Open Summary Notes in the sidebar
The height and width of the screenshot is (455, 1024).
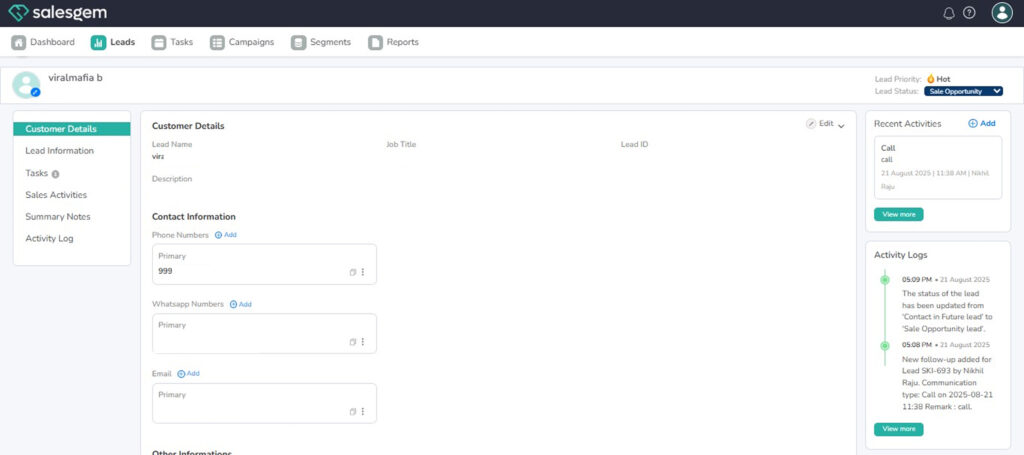pyautogui.click(x=58, y=217)
